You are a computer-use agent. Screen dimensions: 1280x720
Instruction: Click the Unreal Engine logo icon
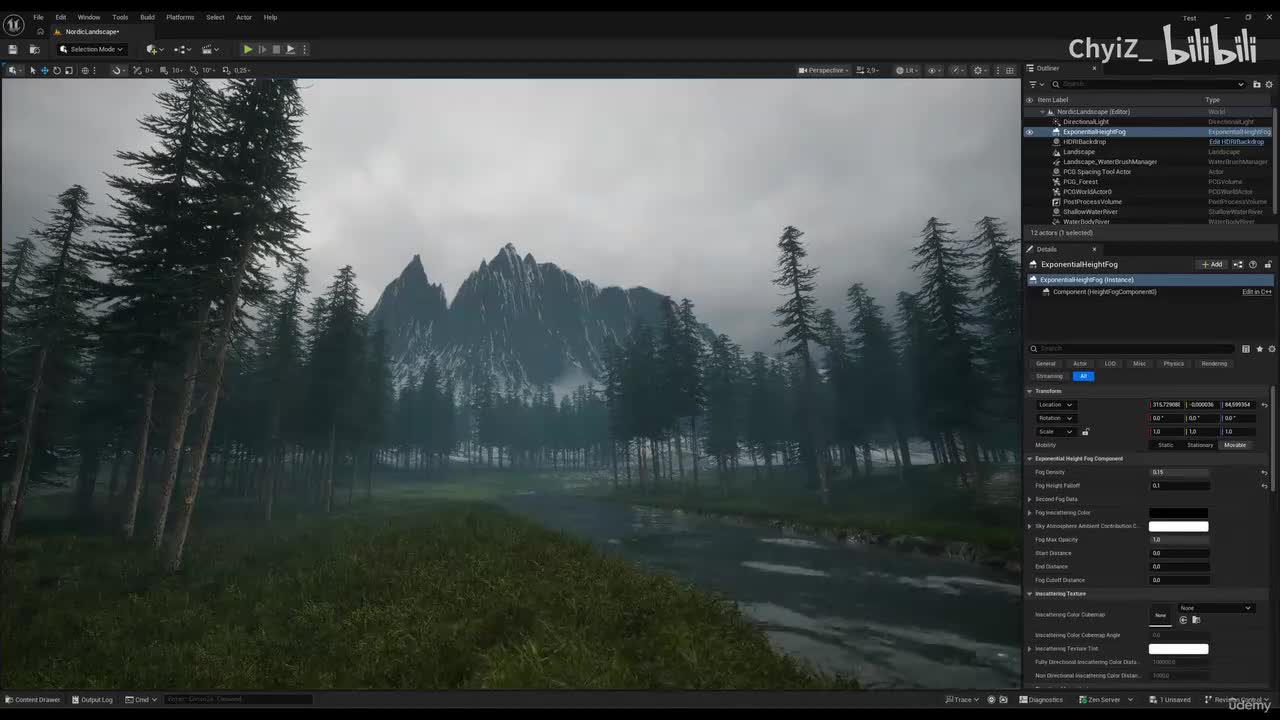click(x=13, y=24)
